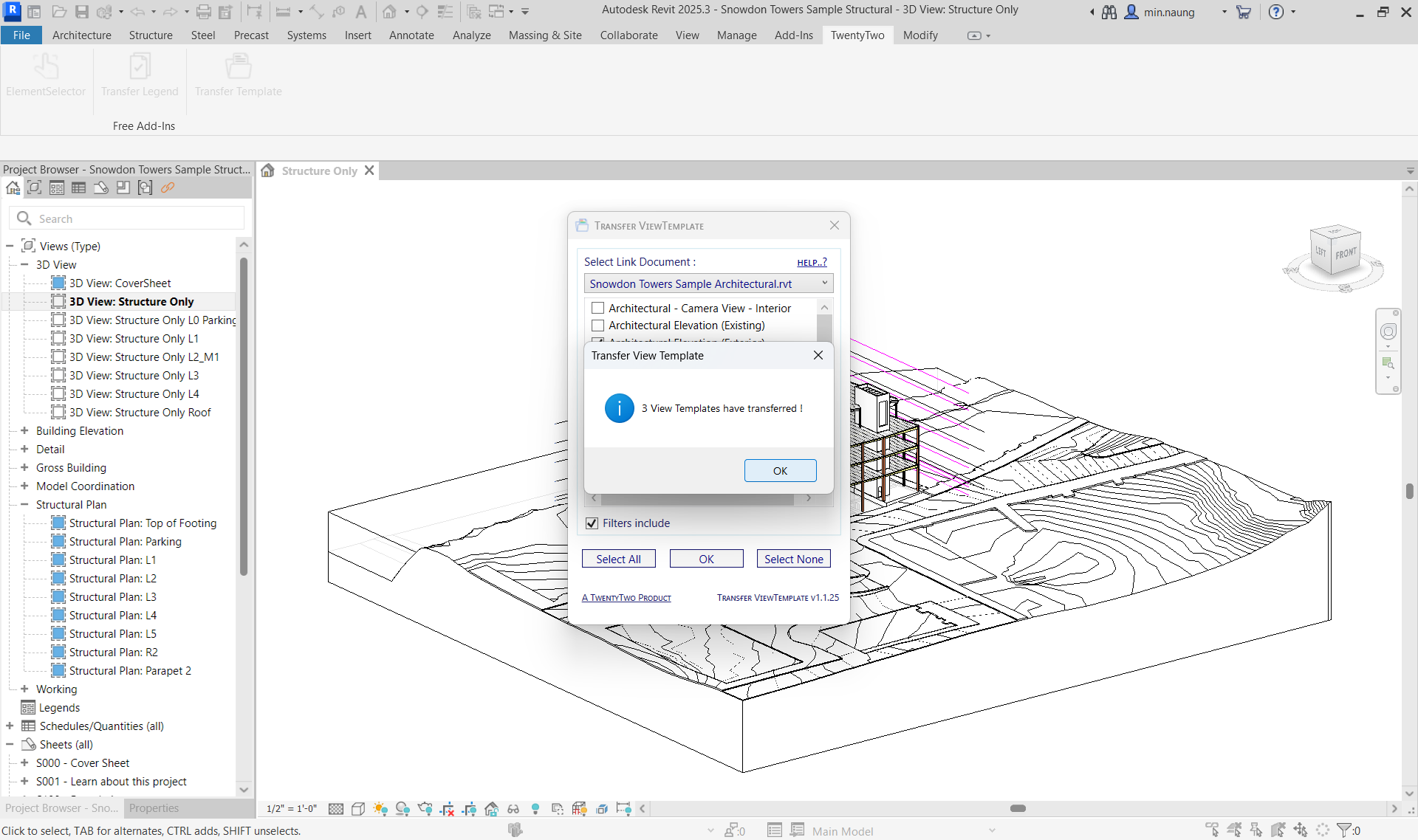Viewport: 1418px width, 840px height.
Task: Toggle Sun Path in view control bar
Action: [x=380, y=809]
